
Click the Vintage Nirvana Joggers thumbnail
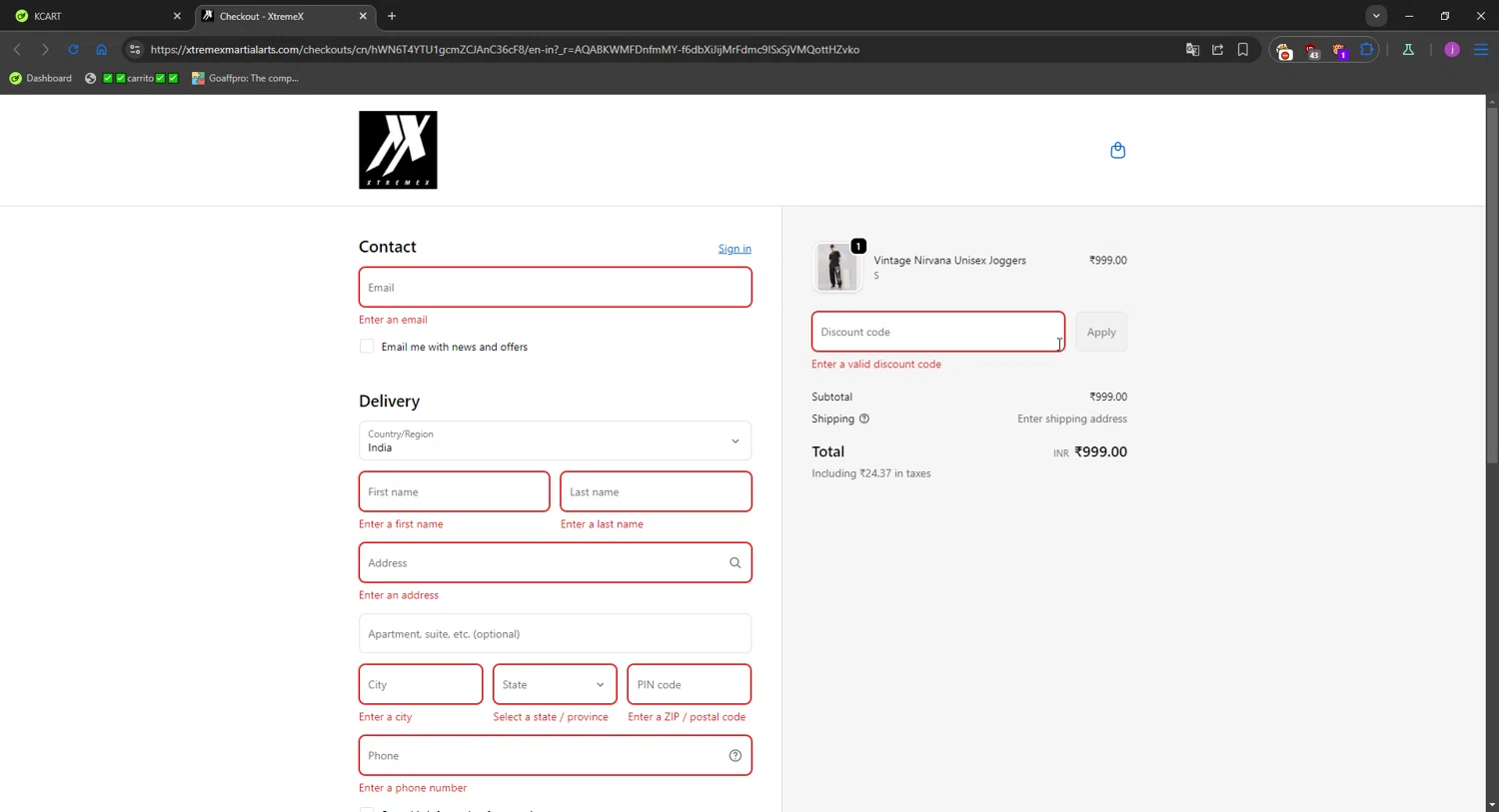pyautogui.click(x=837, y=267)
